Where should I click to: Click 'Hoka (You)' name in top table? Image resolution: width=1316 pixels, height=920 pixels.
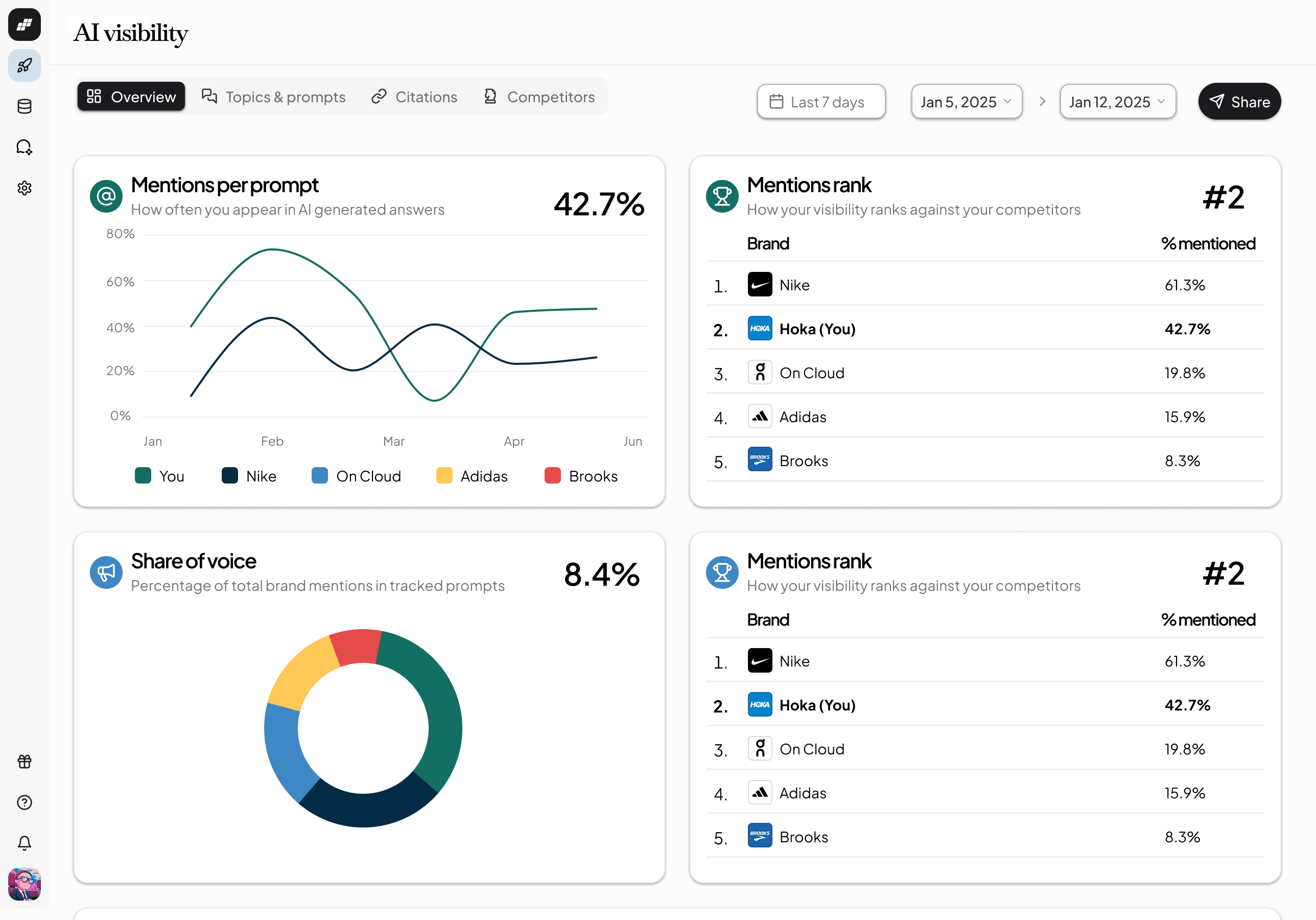pyautogui.click(x=817, y=329)
